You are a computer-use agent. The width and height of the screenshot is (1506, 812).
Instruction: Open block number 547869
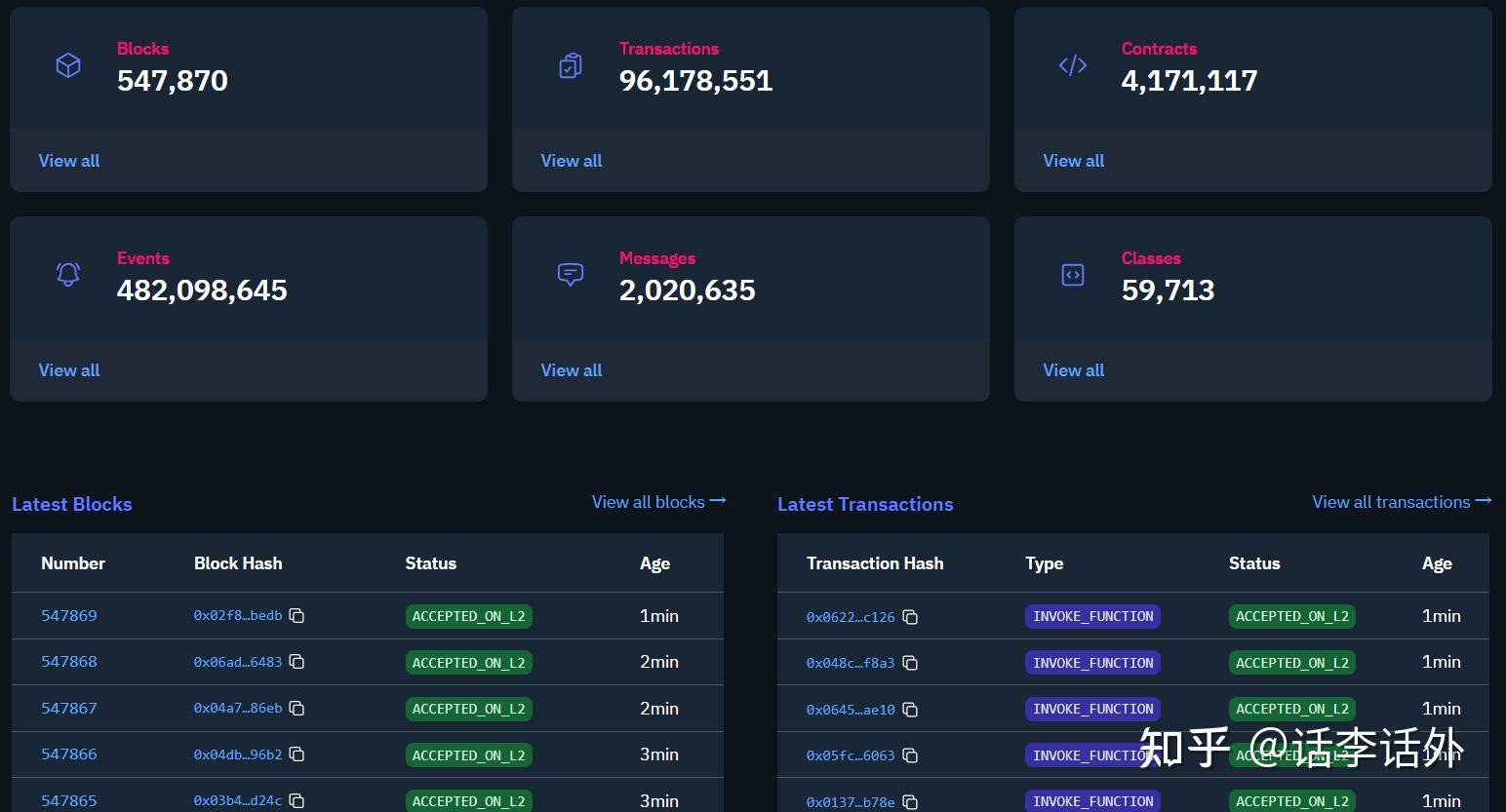69,616
